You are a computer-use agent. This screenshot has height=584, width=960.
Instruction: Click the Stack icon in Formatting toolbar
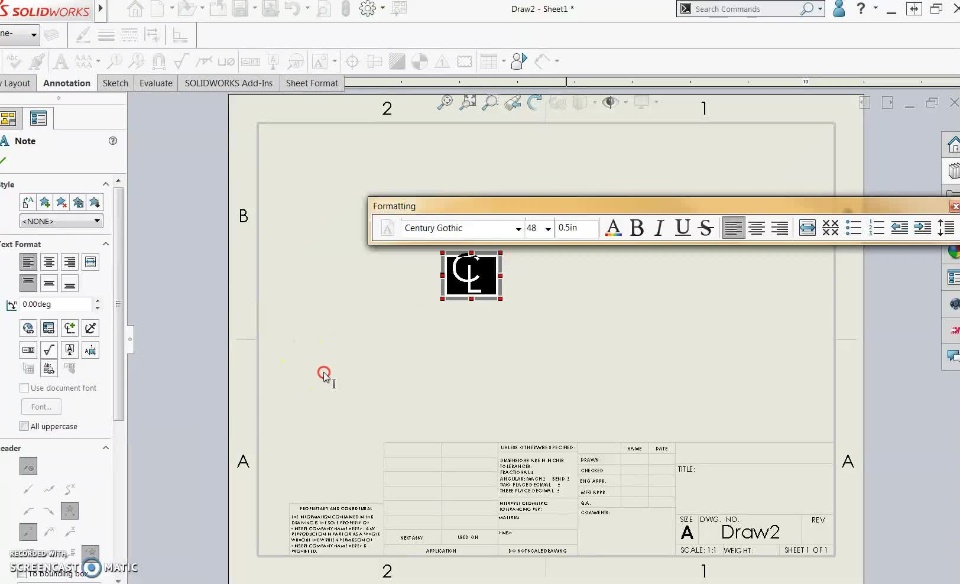(830, 228)
